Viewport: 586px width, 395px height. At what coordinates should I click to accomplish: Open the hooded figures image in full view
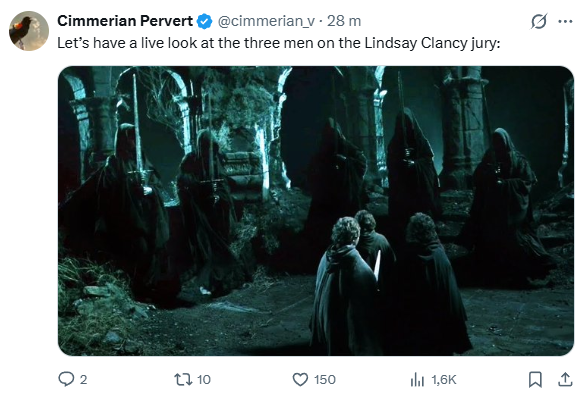pyautogui.click(x=316, y=211)
